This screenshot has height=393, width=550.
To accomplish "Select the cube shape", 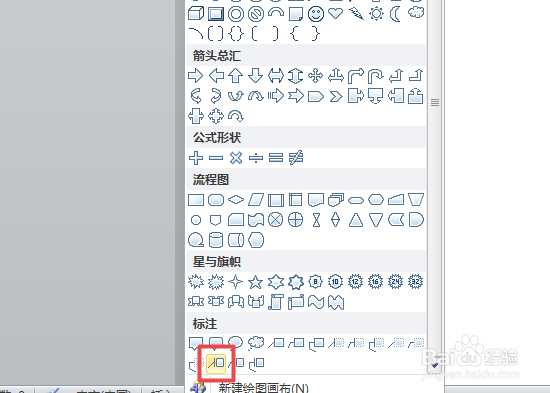I will pyautogui.click(x=196, y=14).
